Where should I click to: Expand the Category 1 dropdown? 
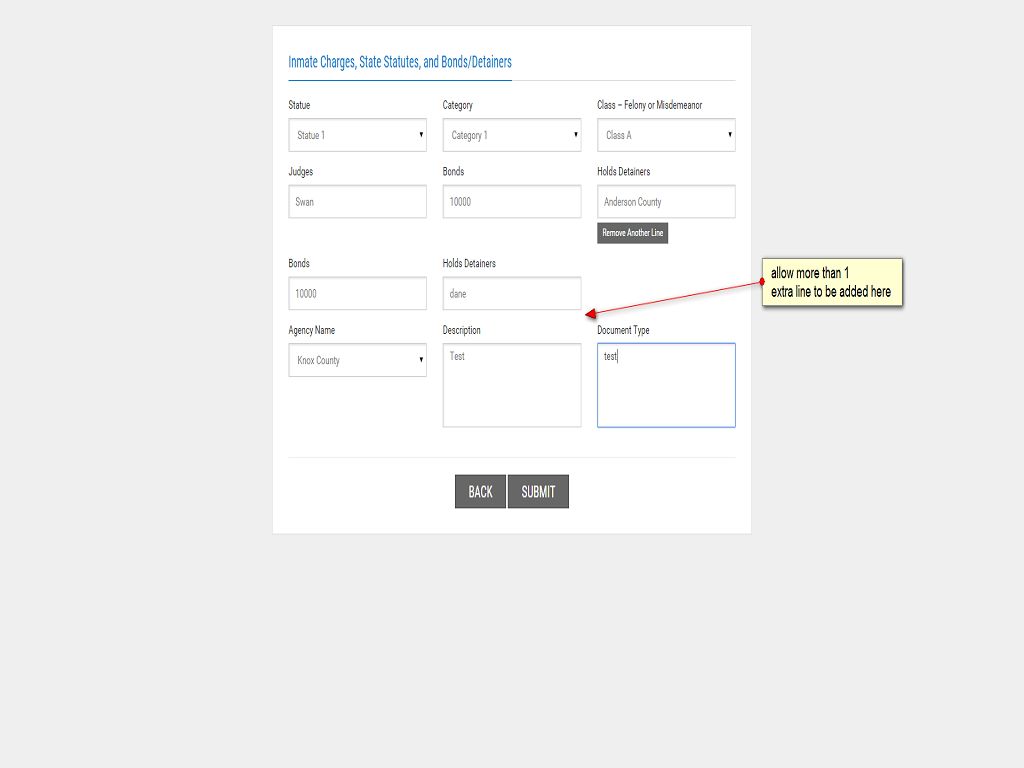(511, 135)
